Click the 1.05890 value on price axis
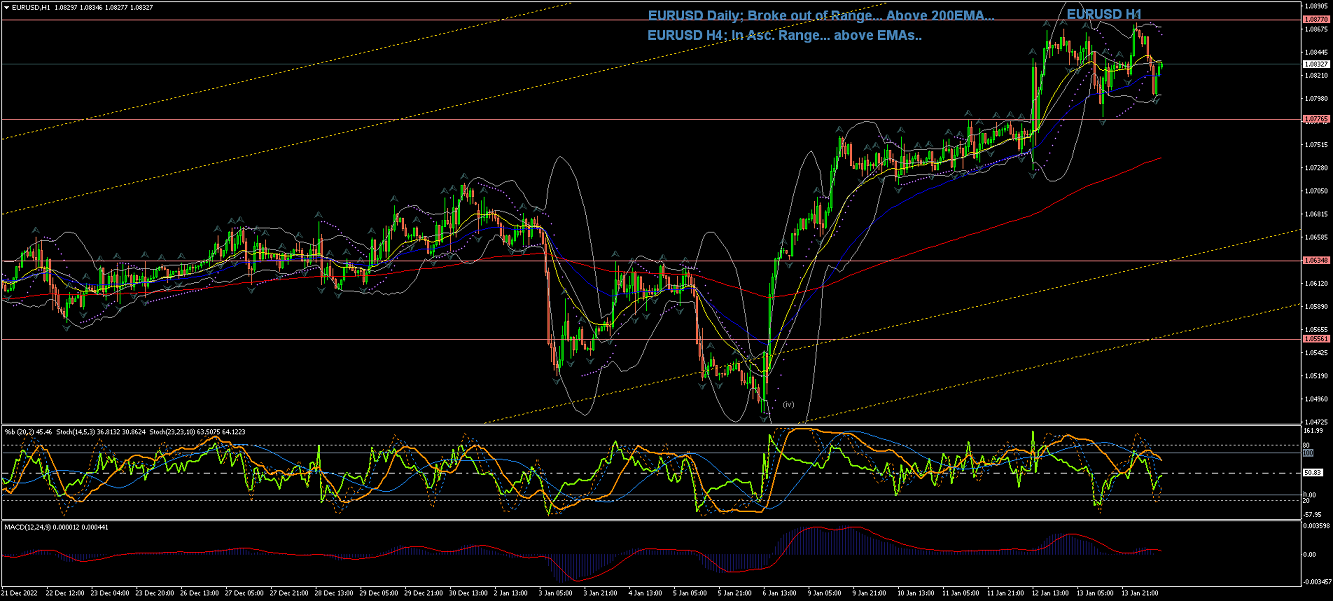 pos(1315,306)
